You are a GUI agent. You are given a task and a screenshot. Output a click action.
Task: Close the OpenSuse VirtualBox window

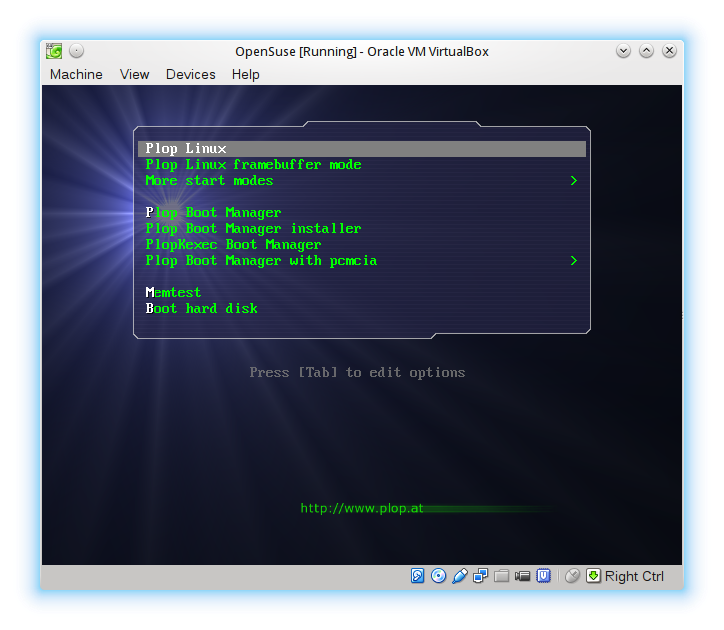(669, 50)
